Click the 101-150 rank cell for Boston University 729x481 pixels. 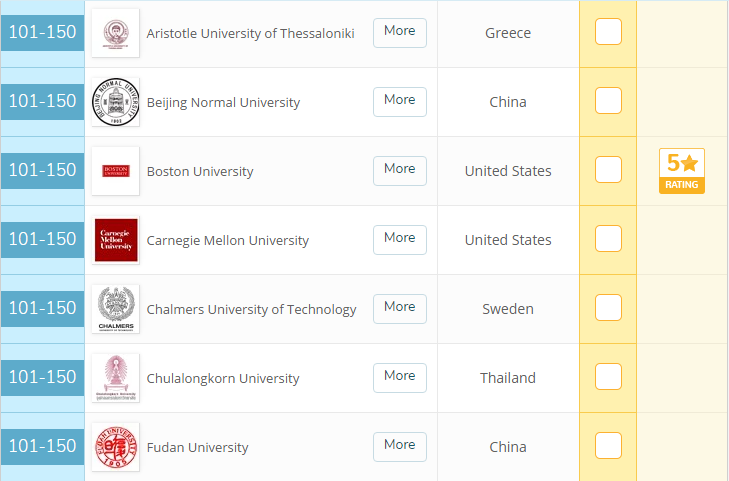[42, 171]
